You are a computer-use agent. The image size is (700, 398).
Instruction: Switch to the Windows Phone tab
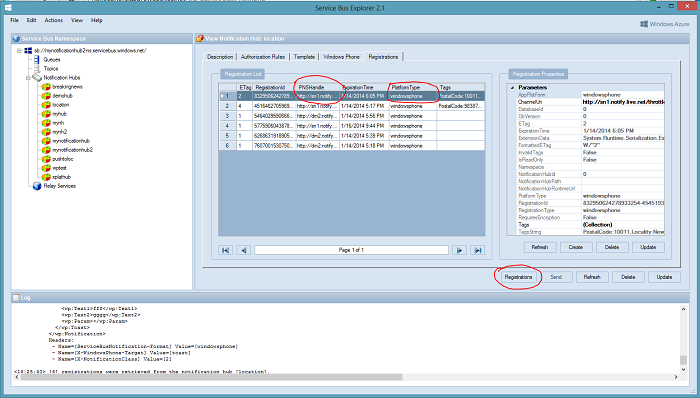342,57
